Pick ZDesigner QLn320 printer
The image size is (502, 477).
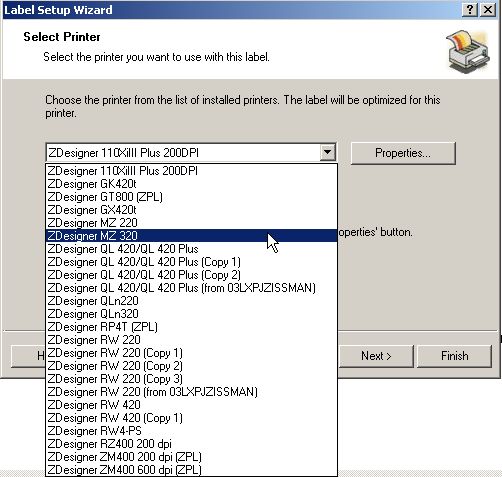(x=191, y=314)
